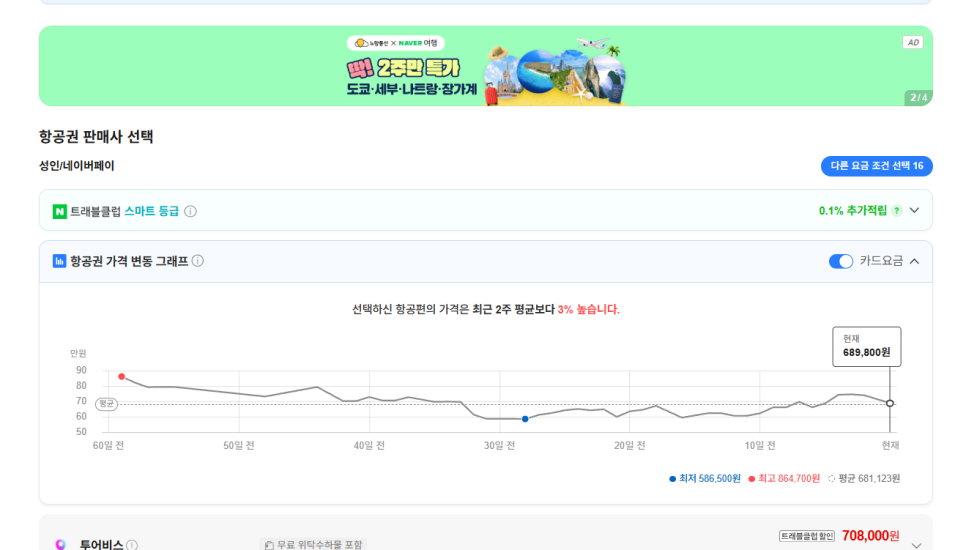Viewport: 966px width, 550px height.
Task: Click the 708,000원 price
Action: 871,536
